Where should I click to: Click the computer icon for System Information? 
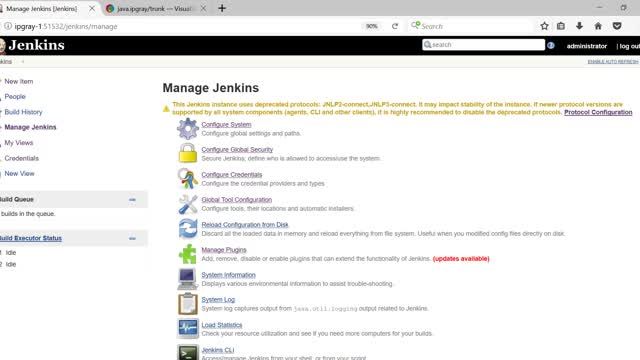tap(188, 279)
